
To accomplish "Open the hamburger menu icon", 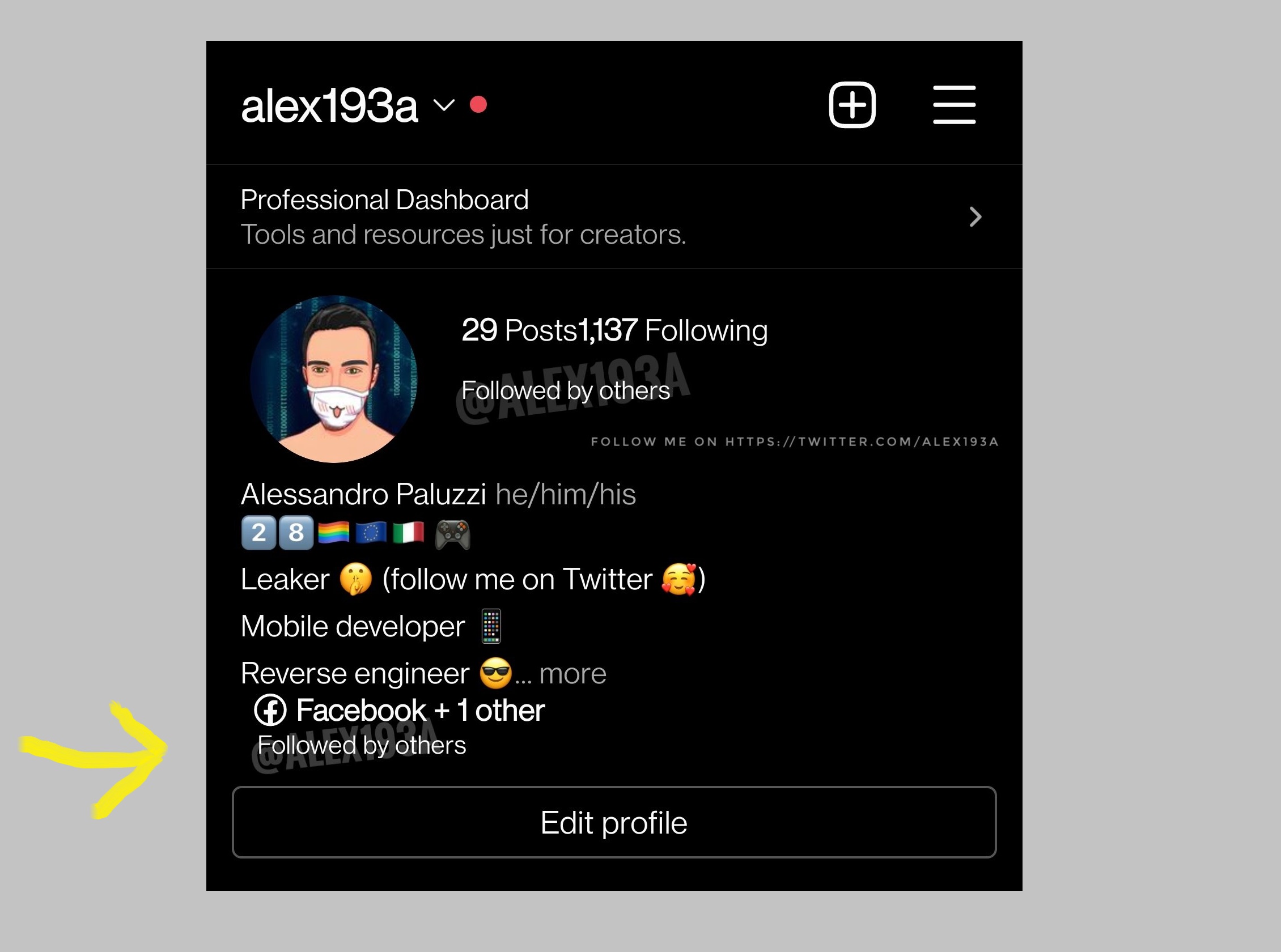I will pos(955,104).
